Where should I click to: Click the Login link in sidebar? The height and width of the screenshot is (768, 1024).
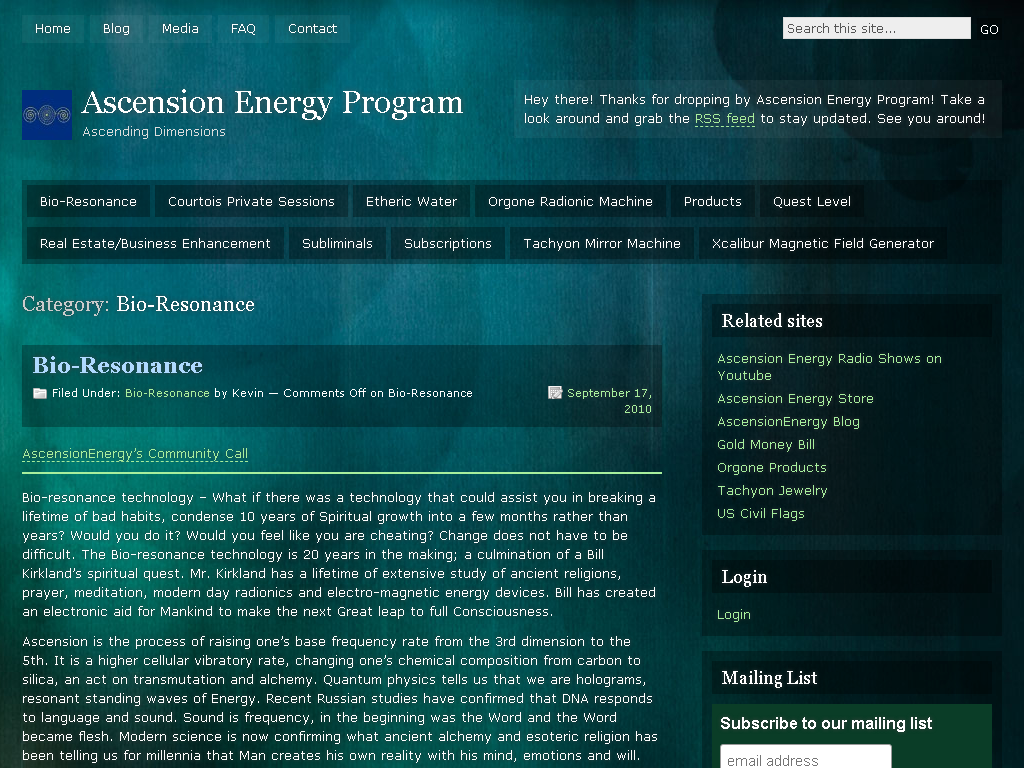click(733, 615)
